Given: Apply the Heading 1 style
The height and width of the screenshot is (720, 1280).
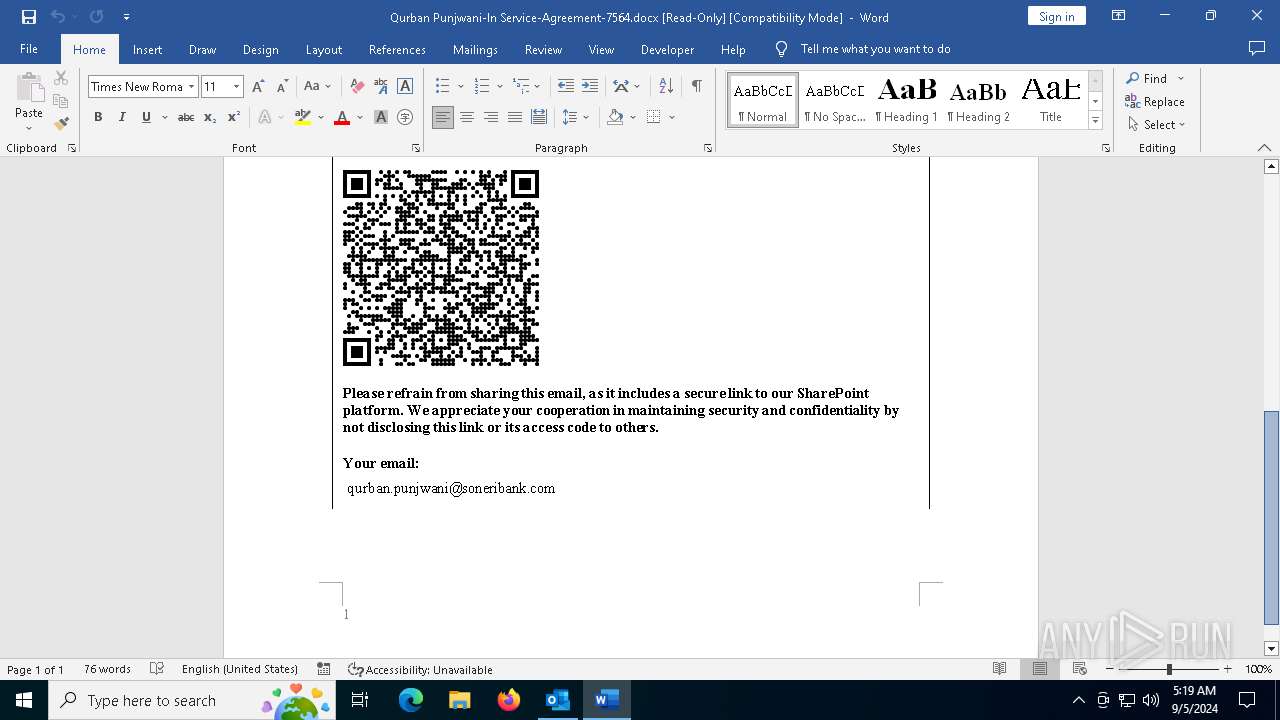Looking at the screenshot, I should [x=907, y=101].
